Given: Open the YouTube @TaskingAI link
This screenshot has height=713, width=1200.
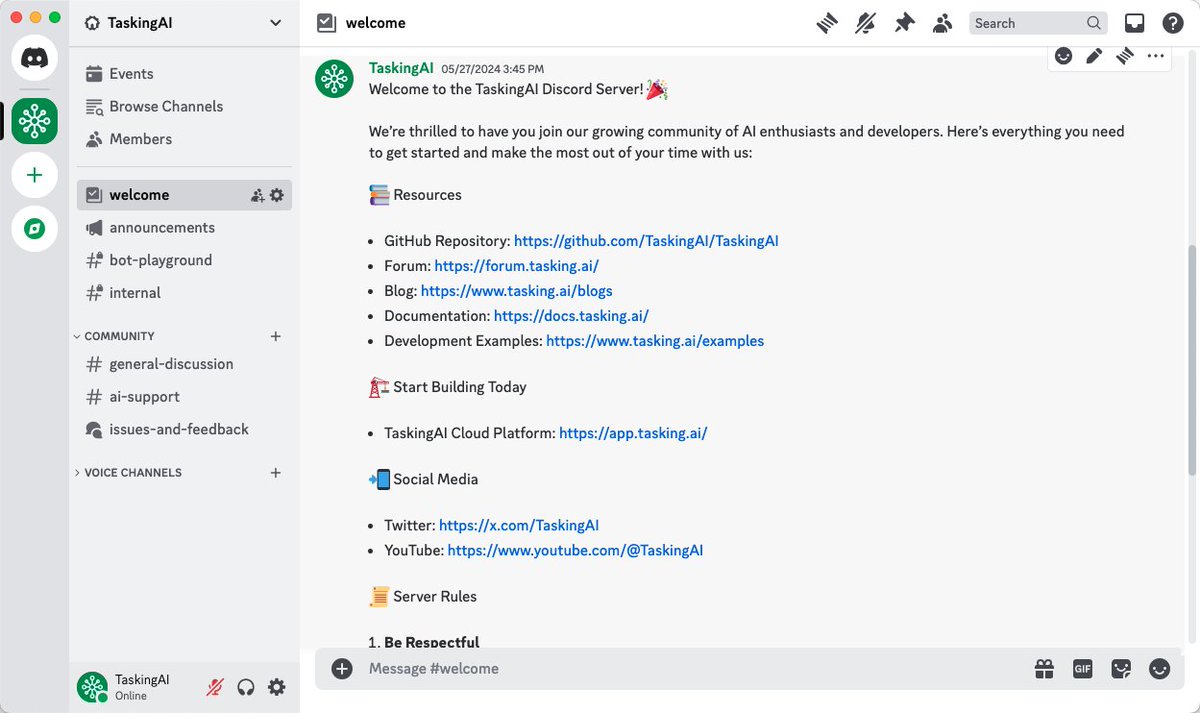Looking at the screenshot, I should click(575, 551).
